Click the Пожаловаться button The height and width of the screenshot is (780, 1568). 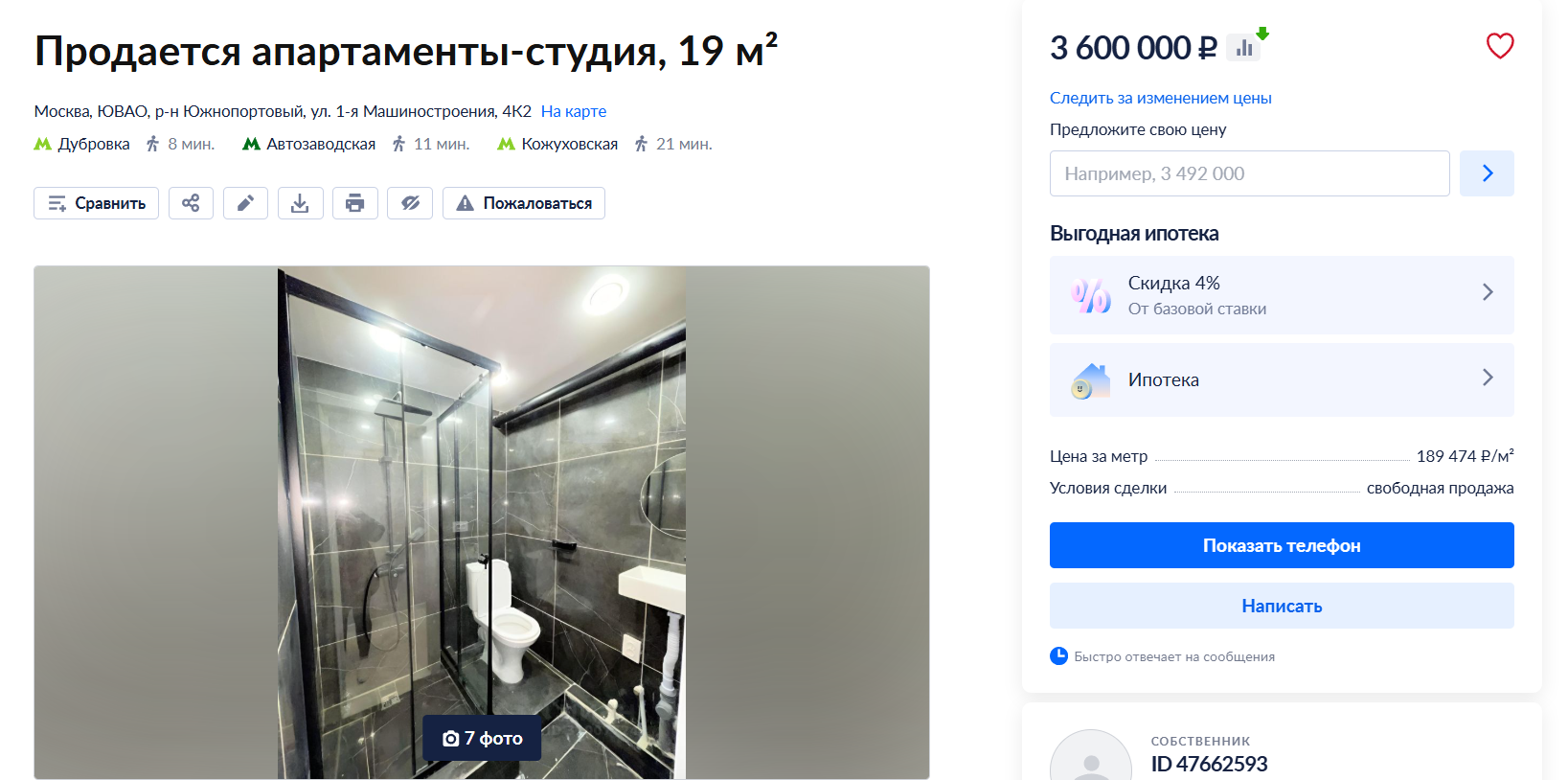tap(524, 203)
